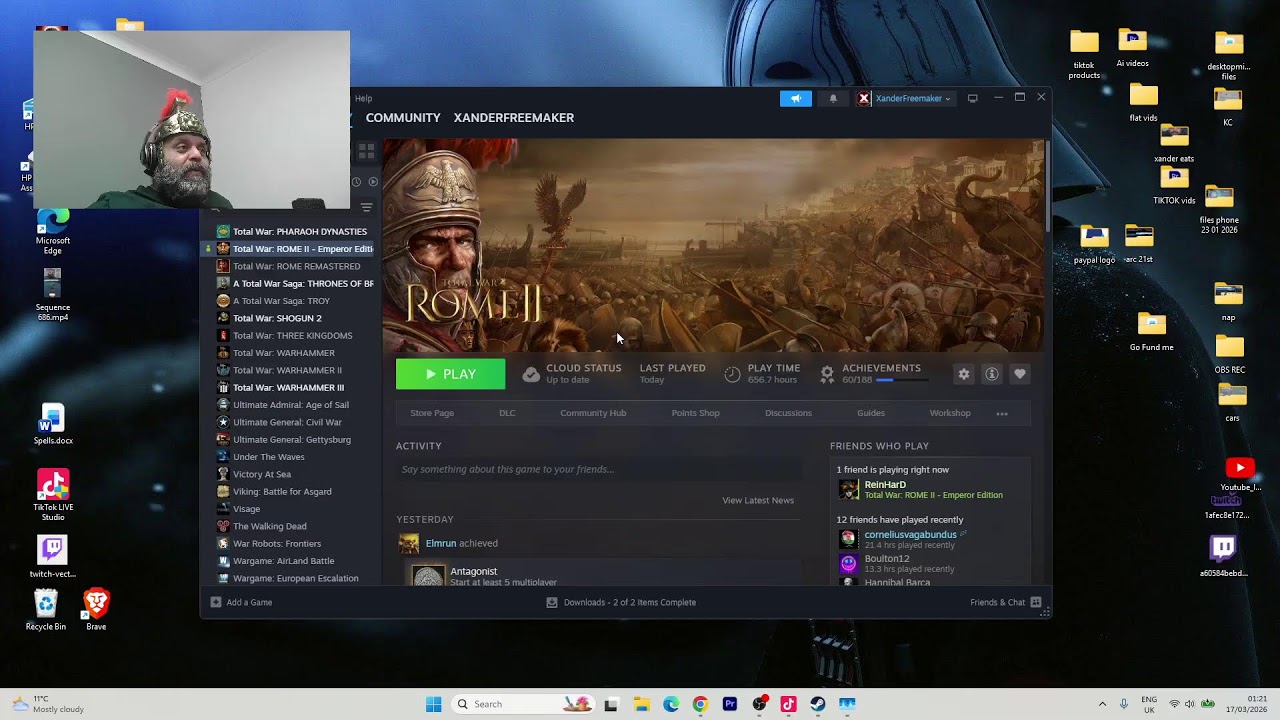Toggle ready-to-play filter icon in library
The height and width of the screenshot is (720, 1280).
373,182
